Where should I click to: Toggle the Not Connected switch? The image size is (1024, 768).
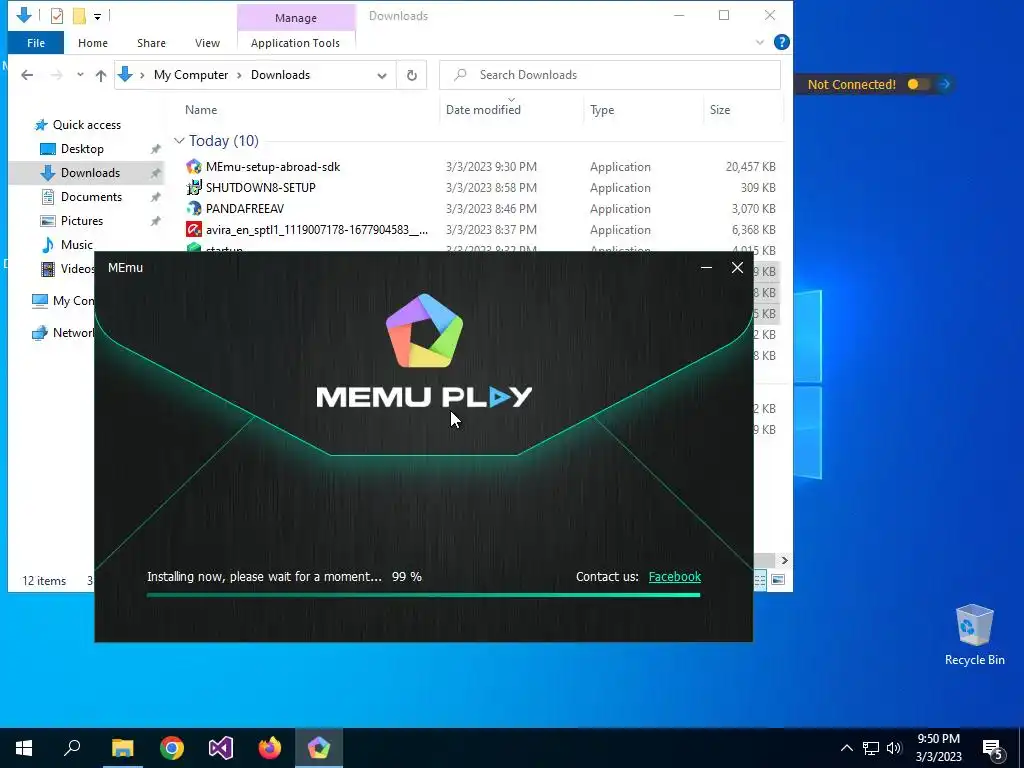pyautogui.click(x=918, y=84)
